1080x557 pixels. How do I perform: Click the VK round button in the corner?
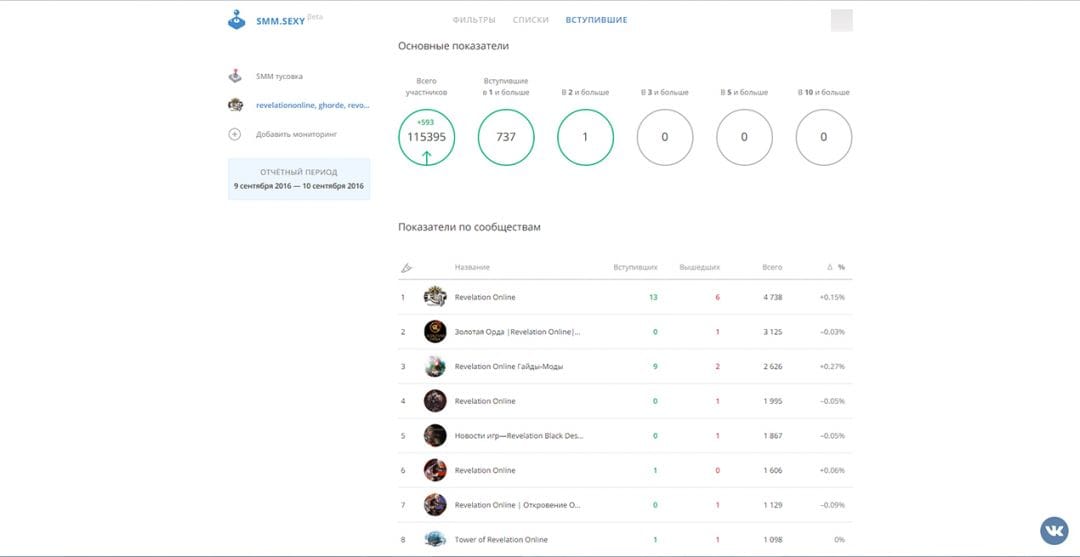coord(1054,531)
